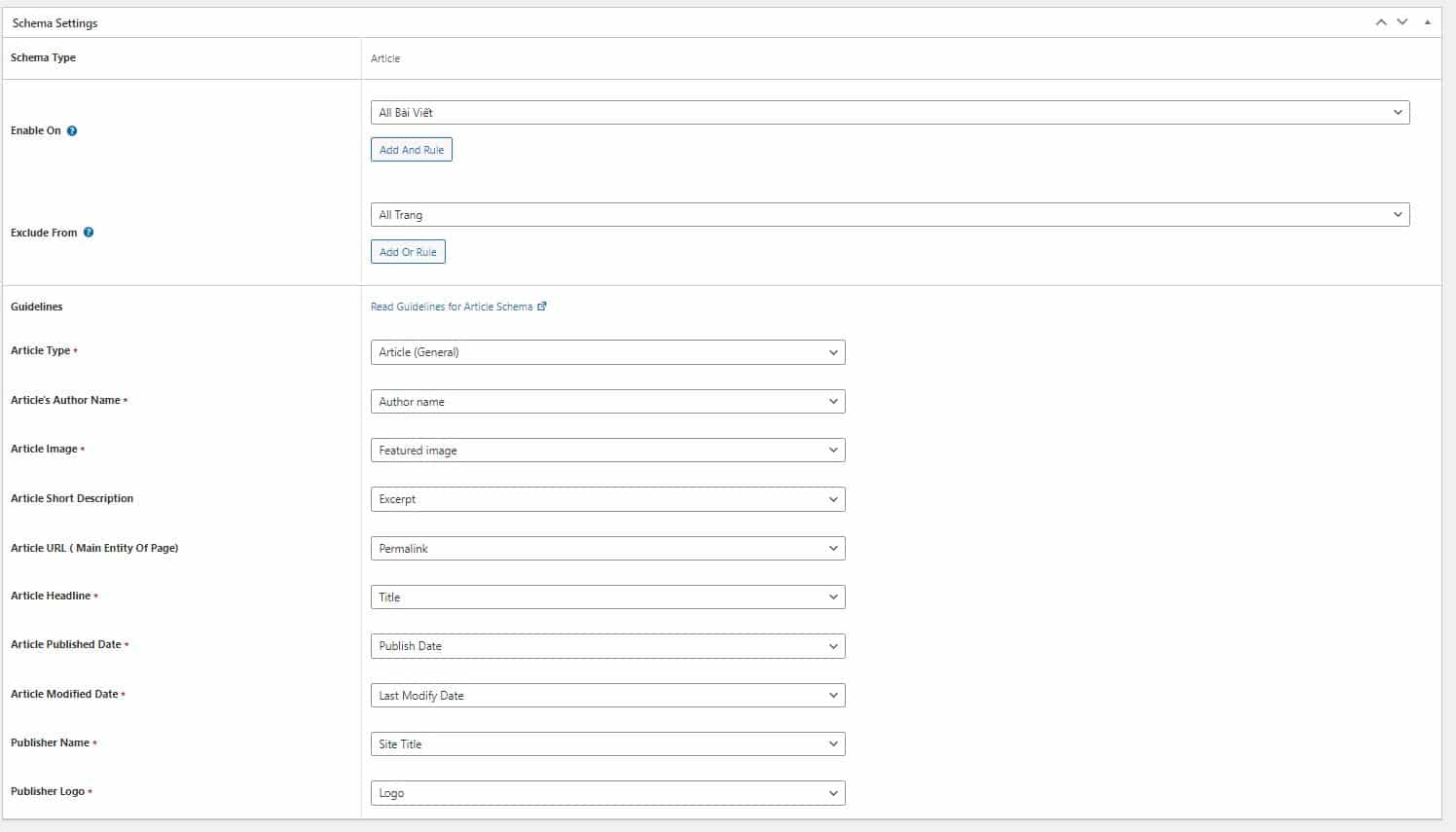The height and width of the screenshot is (832, 1456).
Task: Click the Publisher Name label
Action: click(50, 742)
